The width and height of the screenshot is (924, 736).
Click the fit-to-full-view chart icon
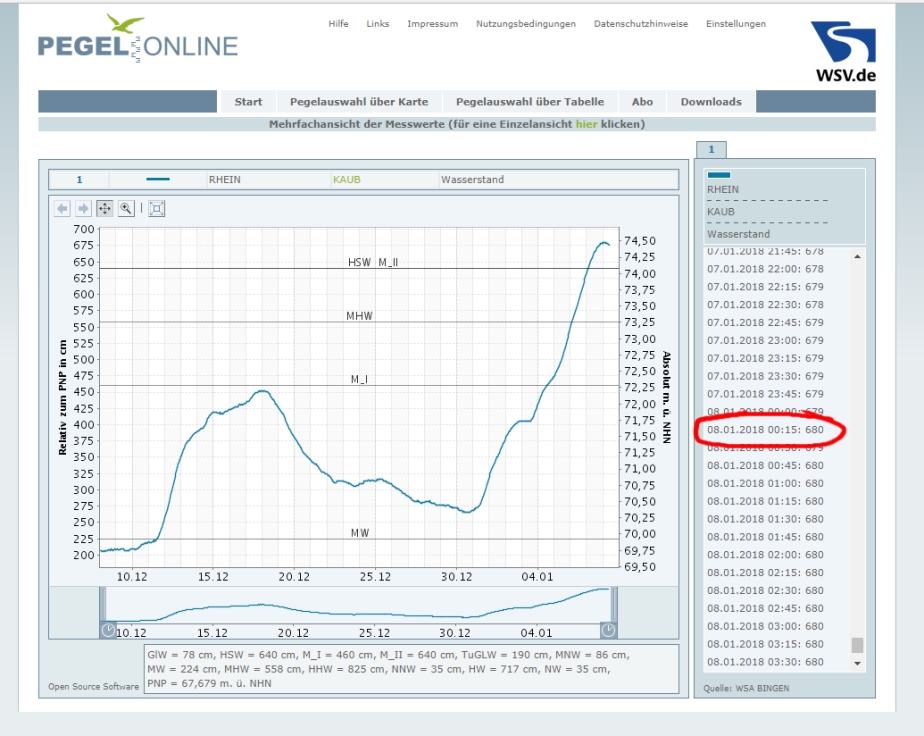point(157,209)
